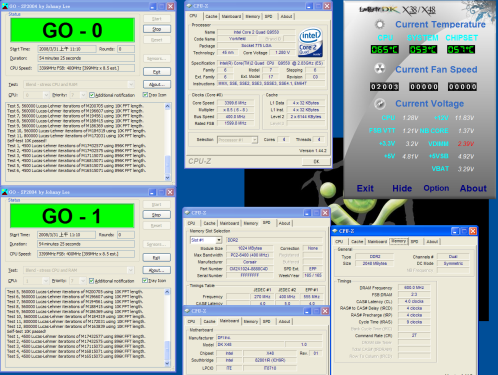Switch to Memory tab in top CPU-Z window
Image resolution: width=498 pixels, height=375 pixels.
pos(252,16)
